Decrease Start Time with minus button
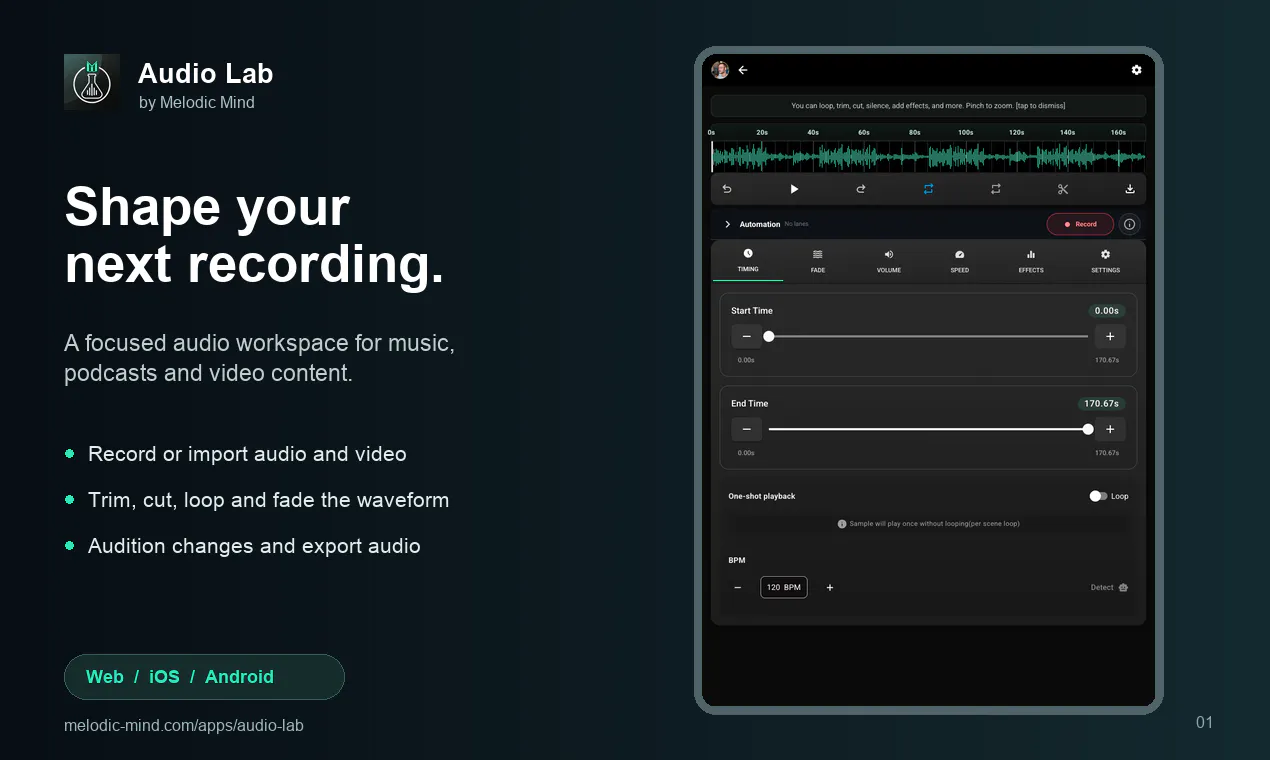The width and height of the screenshot is (1270, 760). click(746, 336)
